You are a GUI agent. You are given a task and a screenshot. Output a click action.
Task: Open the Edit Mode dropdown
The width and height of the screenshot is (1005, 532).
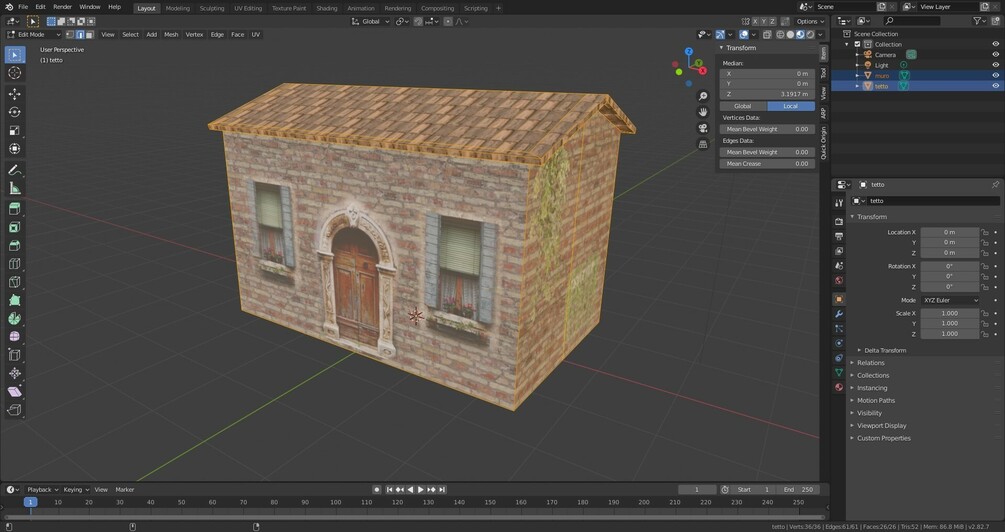[33, 35]
